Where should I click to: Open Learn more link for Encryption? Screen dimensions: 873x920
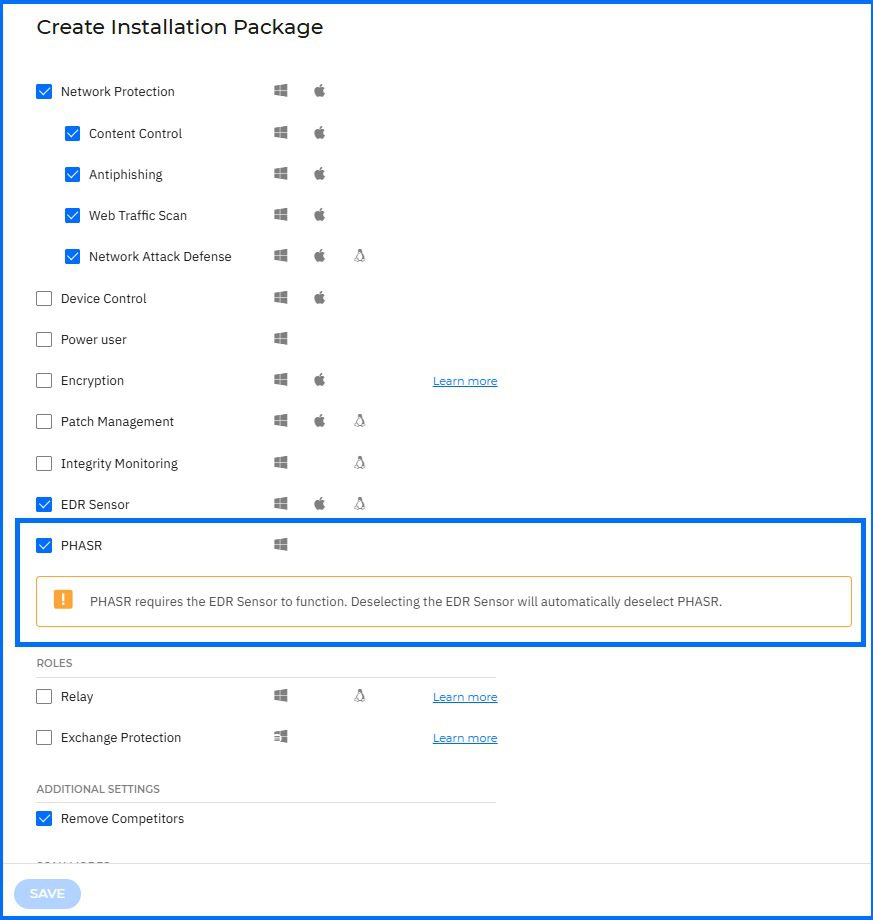pos(465,381)
